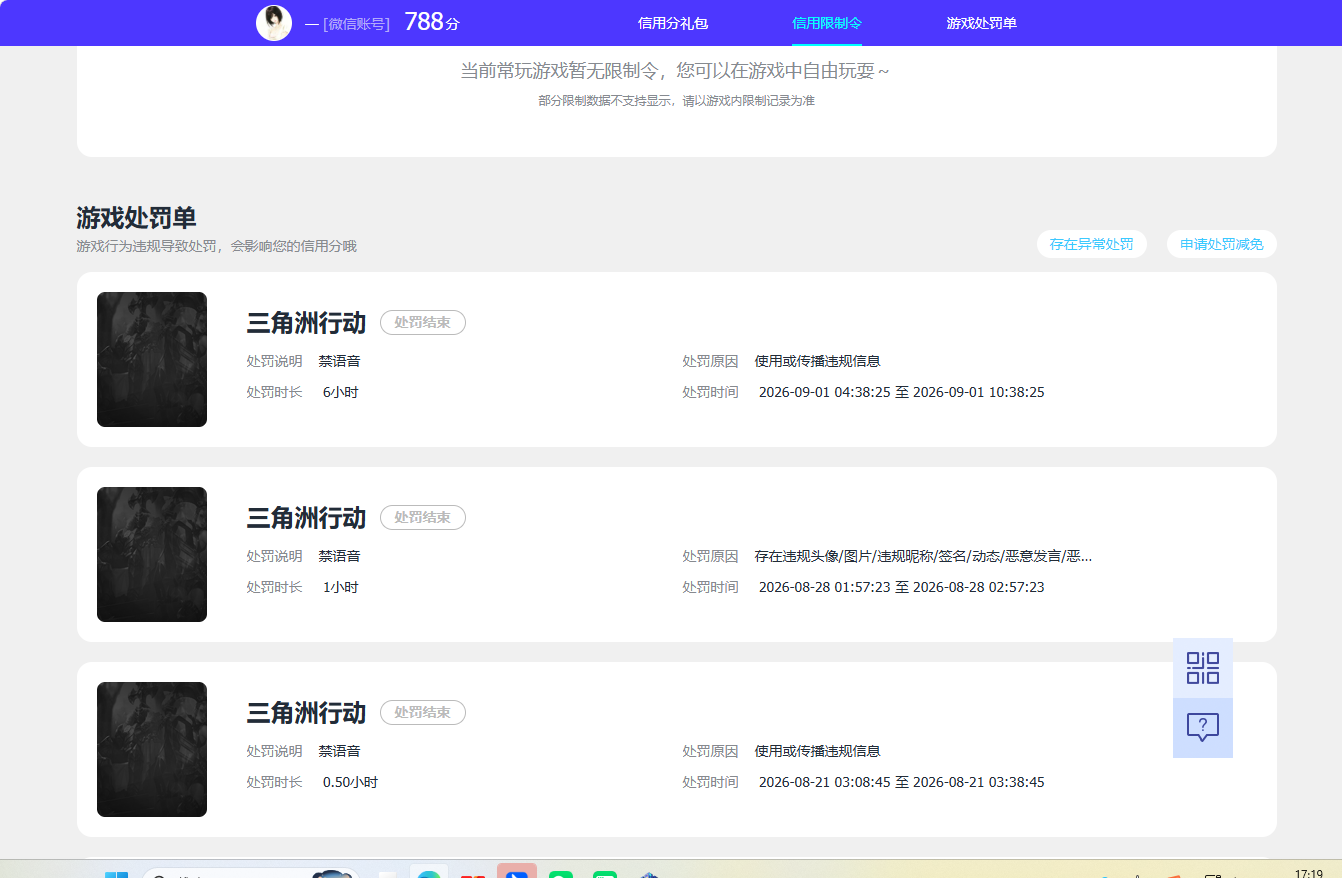Click 处罚结束 badge on the 6小时 penalty card
The image size is (1342, 878).
click(x=423, y=323)
